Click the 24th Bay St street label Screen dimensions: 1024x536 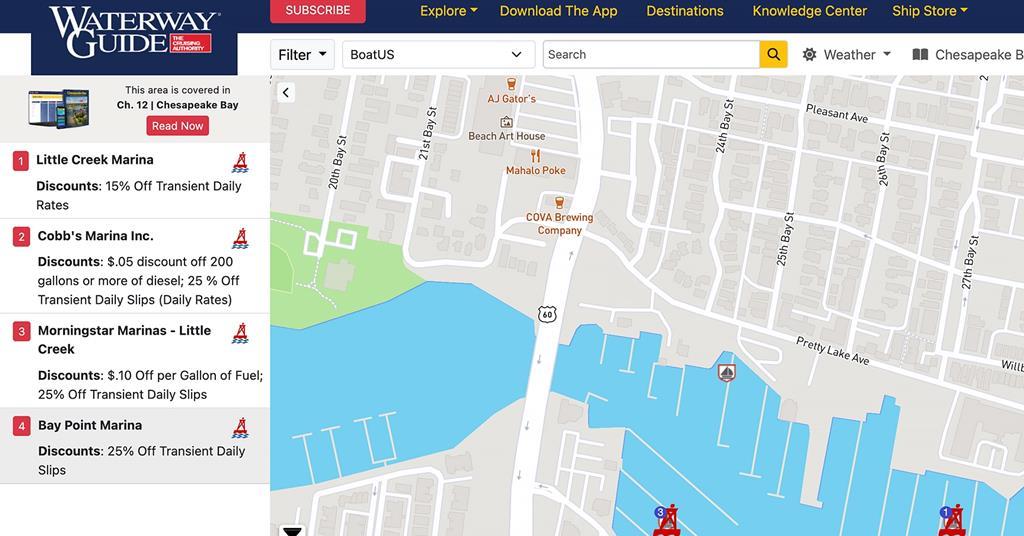(x=725, y=127)
